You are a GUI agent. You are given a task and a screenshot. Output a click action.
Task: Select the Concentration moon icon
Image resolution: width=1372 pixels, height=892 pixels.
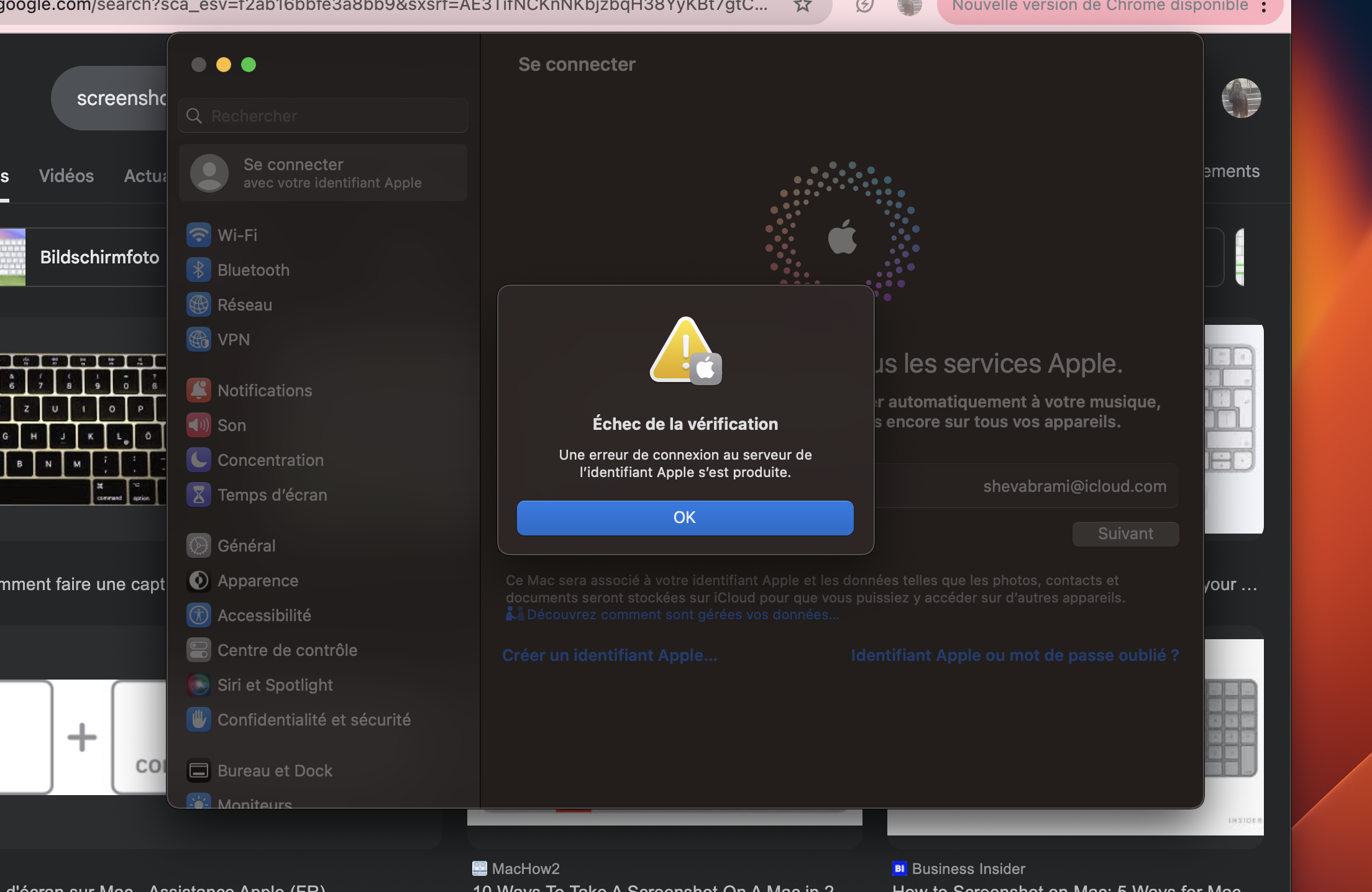(x=199, y=460)
